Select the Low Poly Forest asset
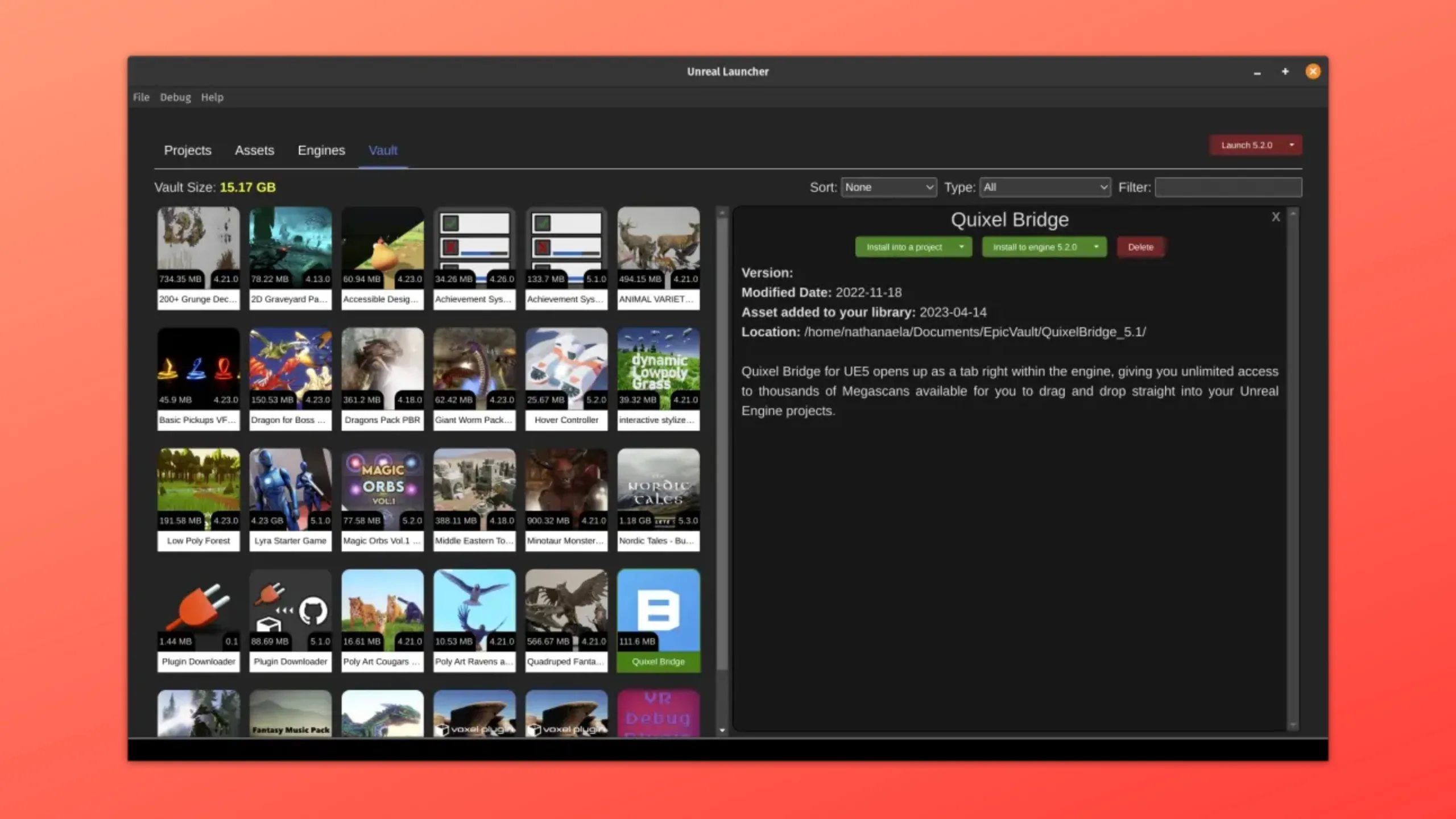This screenshot has width=1456, height=819. (x=198, y=499)
